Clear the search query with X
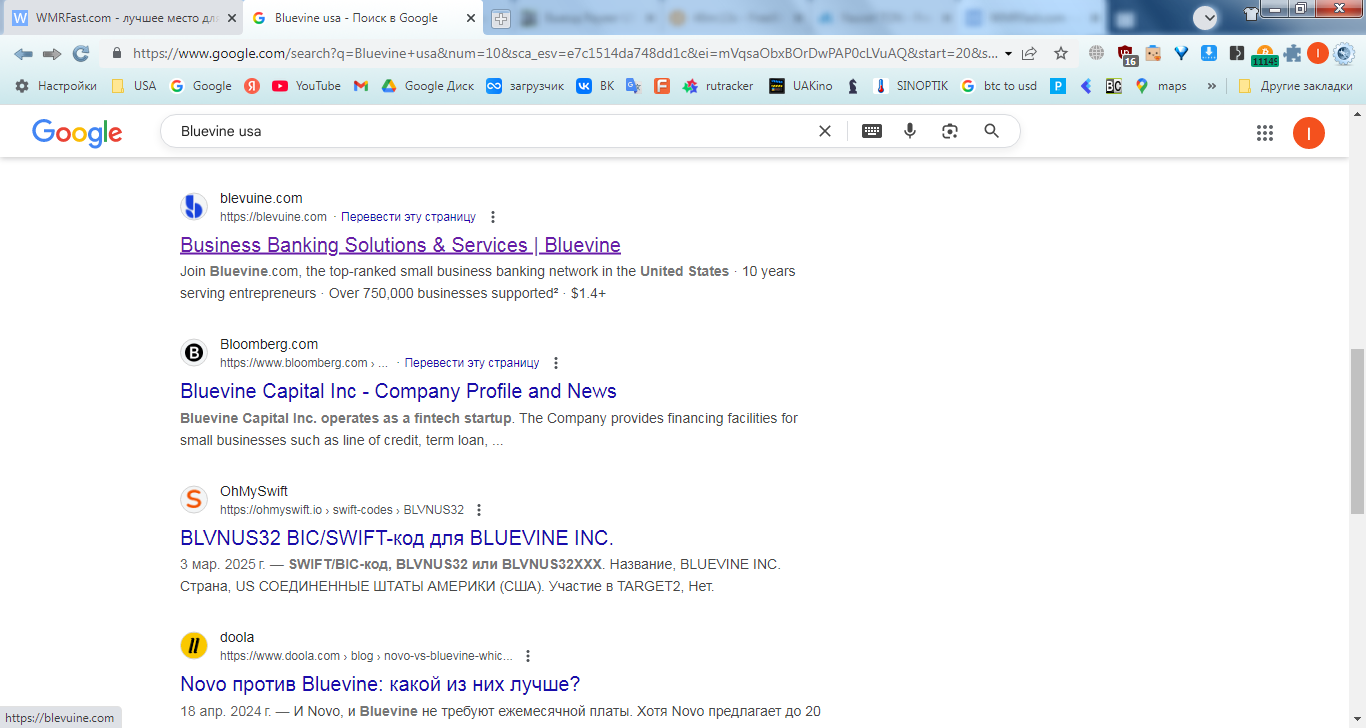1366x728 pixels. click(825, 131)
